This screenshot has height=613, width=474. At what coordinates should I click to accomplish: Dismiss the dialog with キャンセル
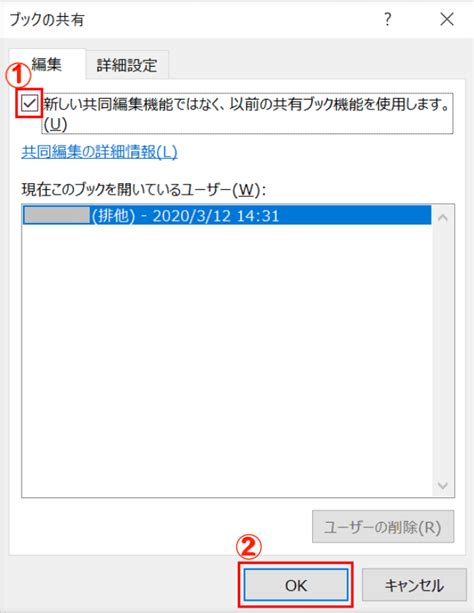(414, 585)
